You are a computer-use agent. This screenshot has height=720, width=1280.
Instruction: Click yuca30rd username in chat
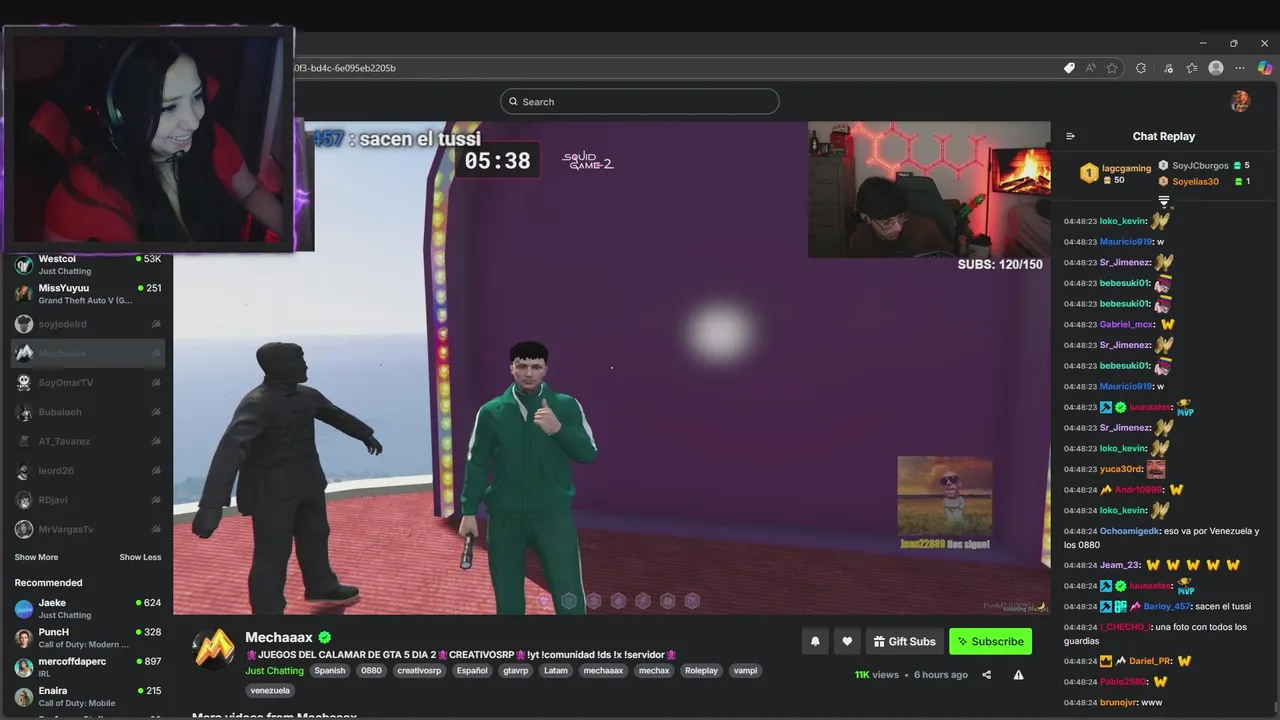point(1121,469)
